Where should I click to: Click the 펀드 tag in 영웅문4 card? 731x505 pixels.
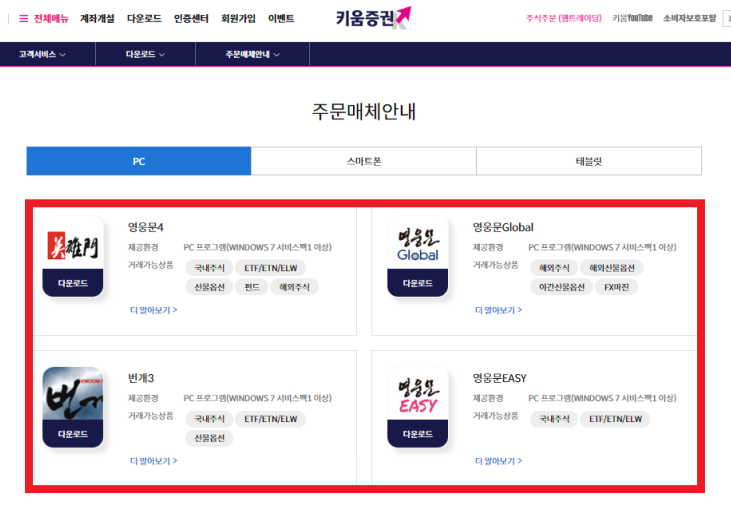pos(252,287)
